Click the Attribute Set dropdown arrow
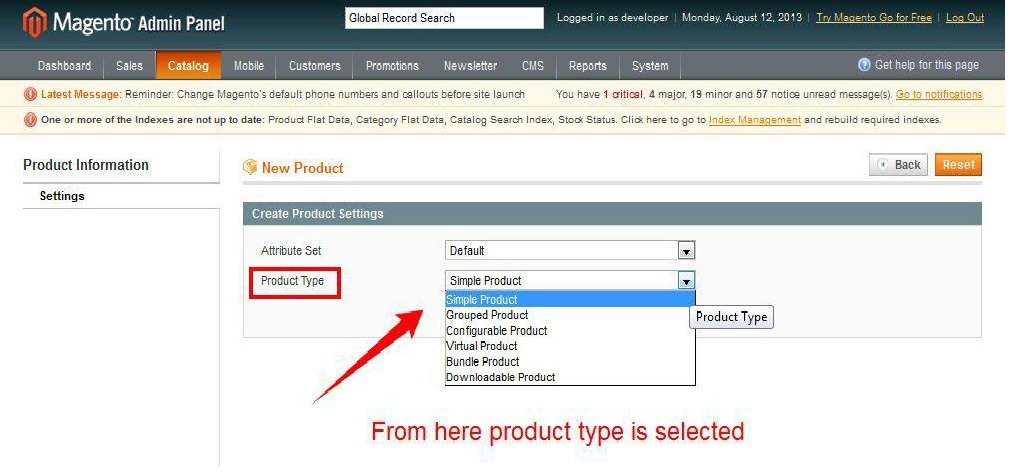 coord(686,251)
